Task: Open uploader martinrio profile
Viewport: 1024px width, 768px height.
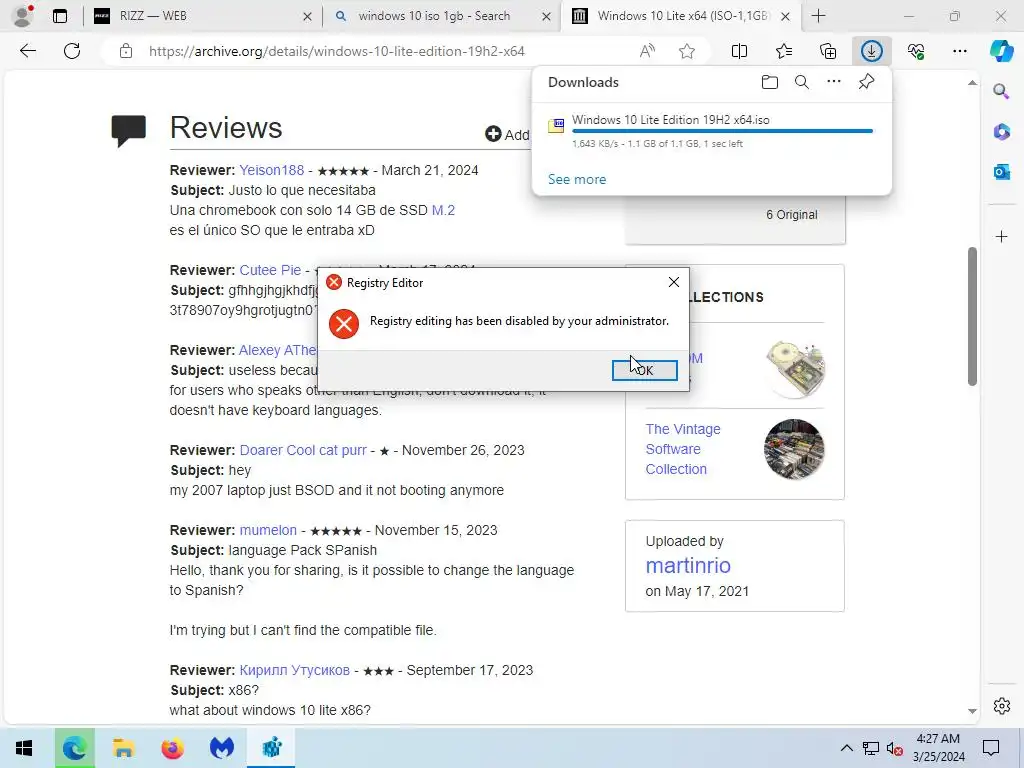Action: [x=688, y=565]
